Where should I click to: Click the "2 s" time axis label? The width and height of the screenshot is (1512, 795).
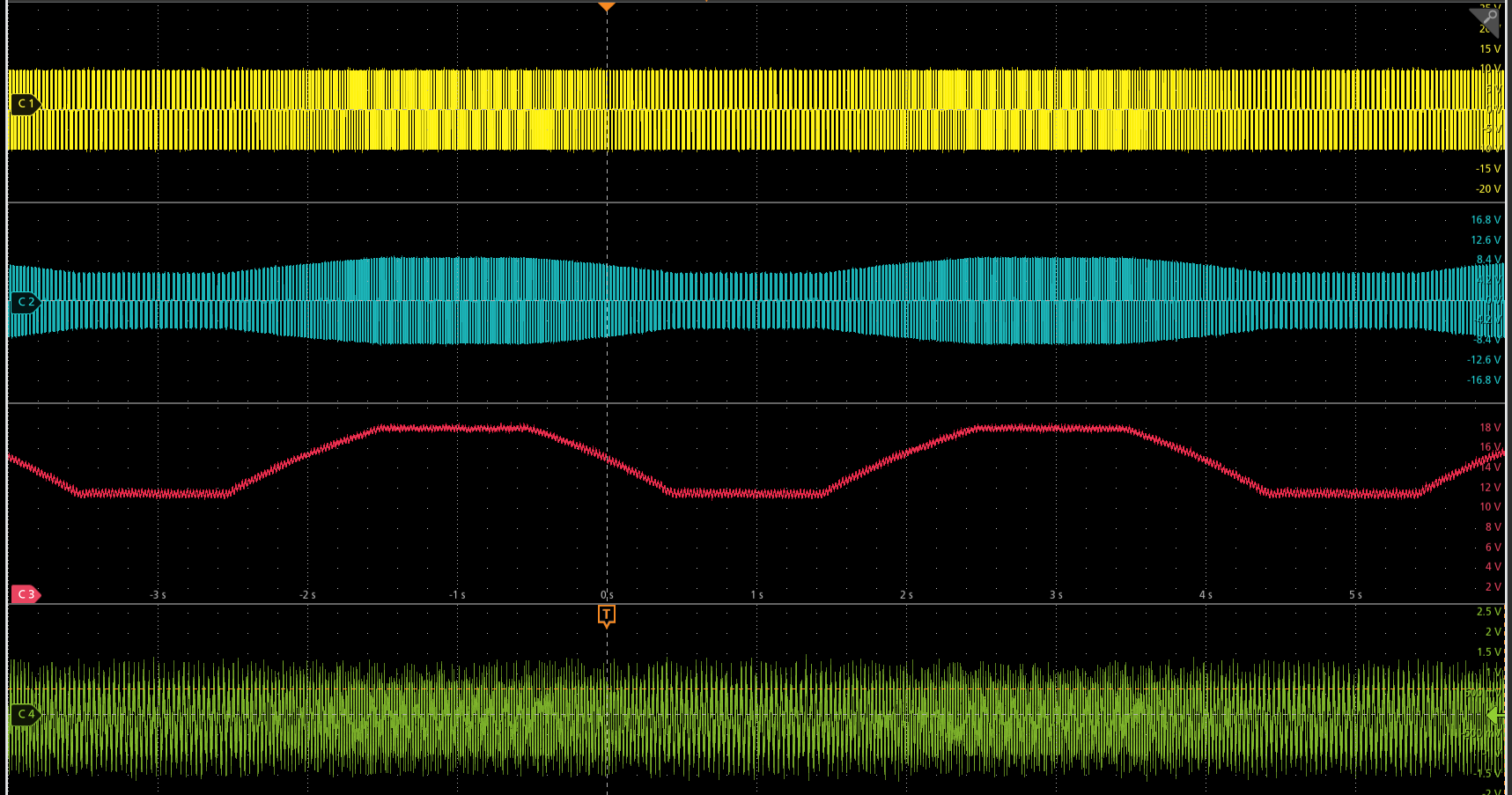point(907,595)
